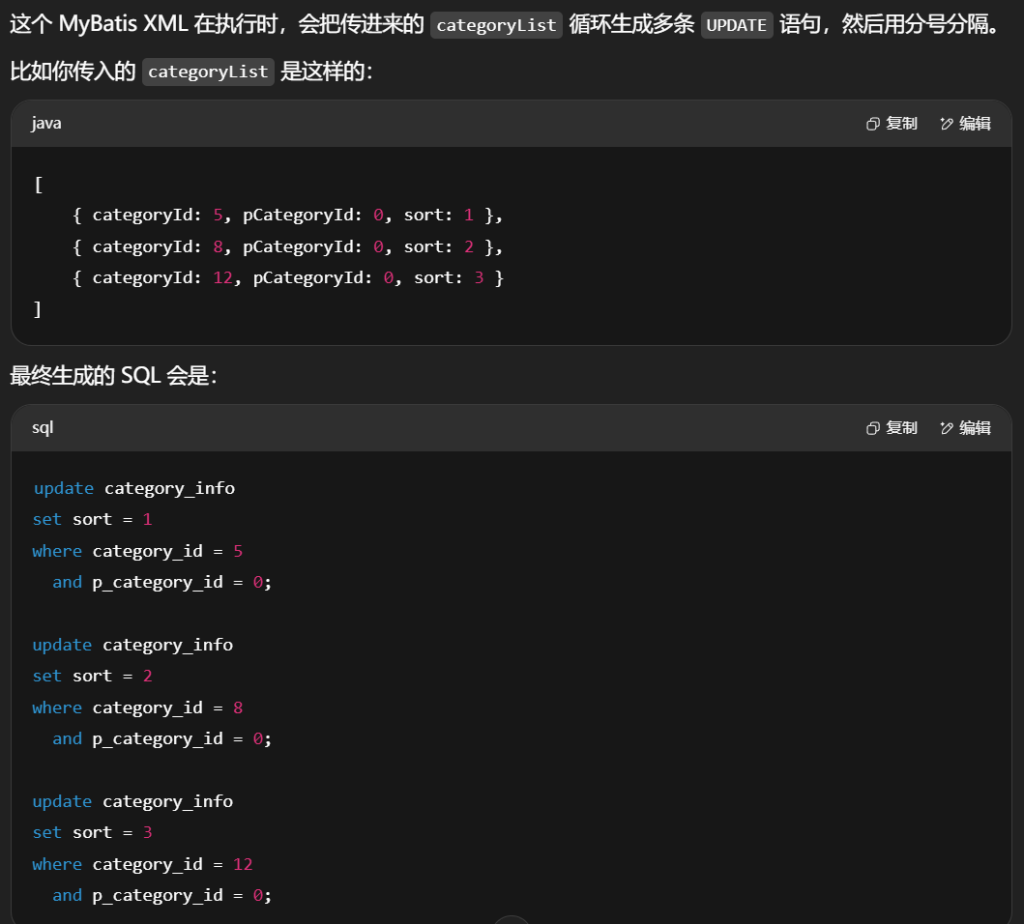Click the copy icon in the sql code block
Image resolution: width=1024 pixels, height=924 pixels.
(873, 428)
